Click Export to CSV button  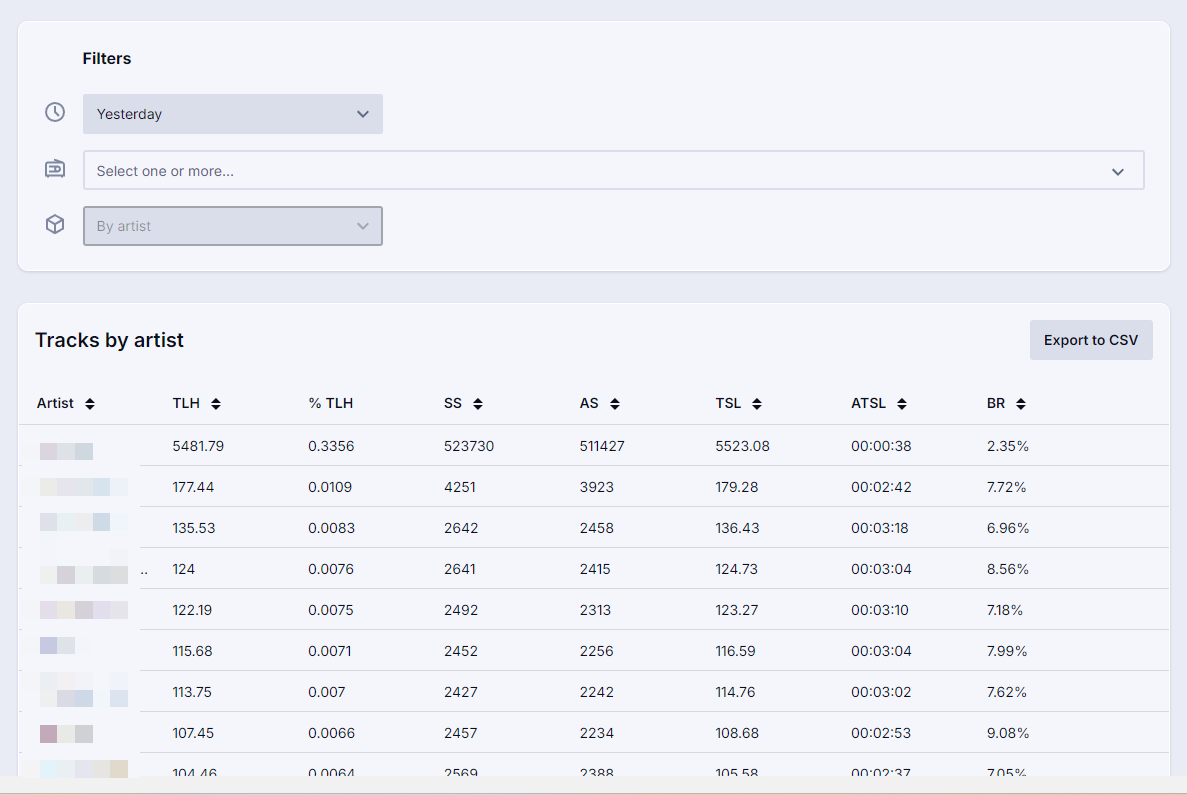(x=1090, y=340)
